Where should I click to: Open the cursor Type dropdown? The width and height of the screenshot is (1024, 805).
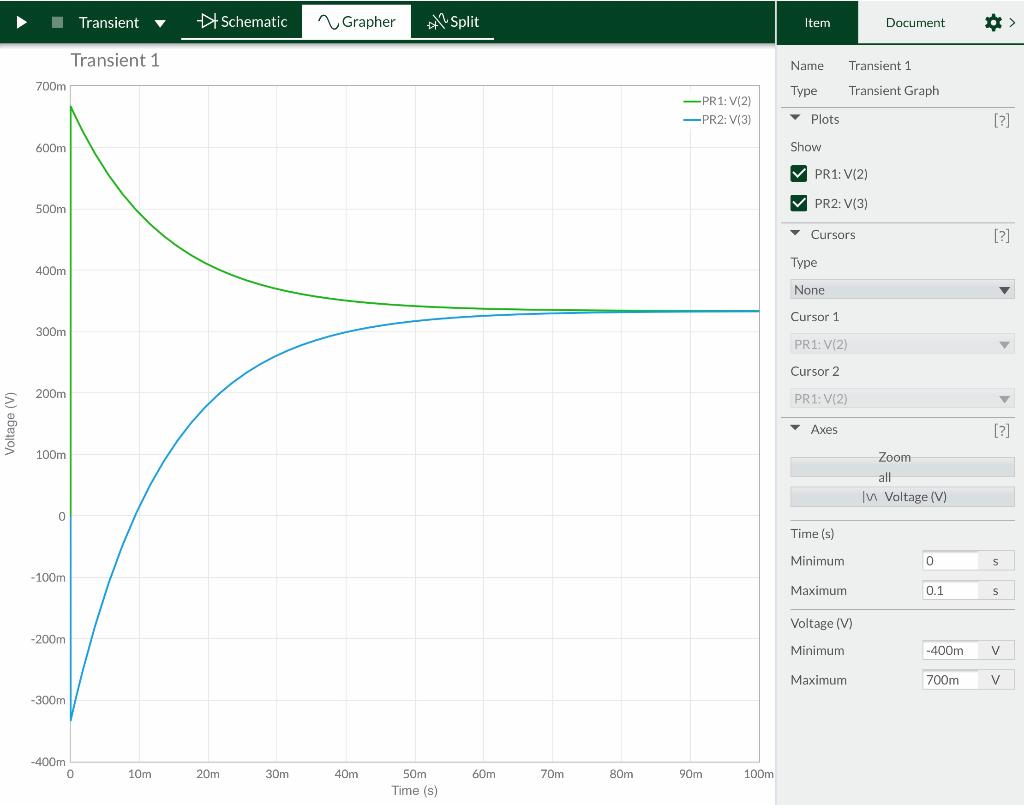901,289
